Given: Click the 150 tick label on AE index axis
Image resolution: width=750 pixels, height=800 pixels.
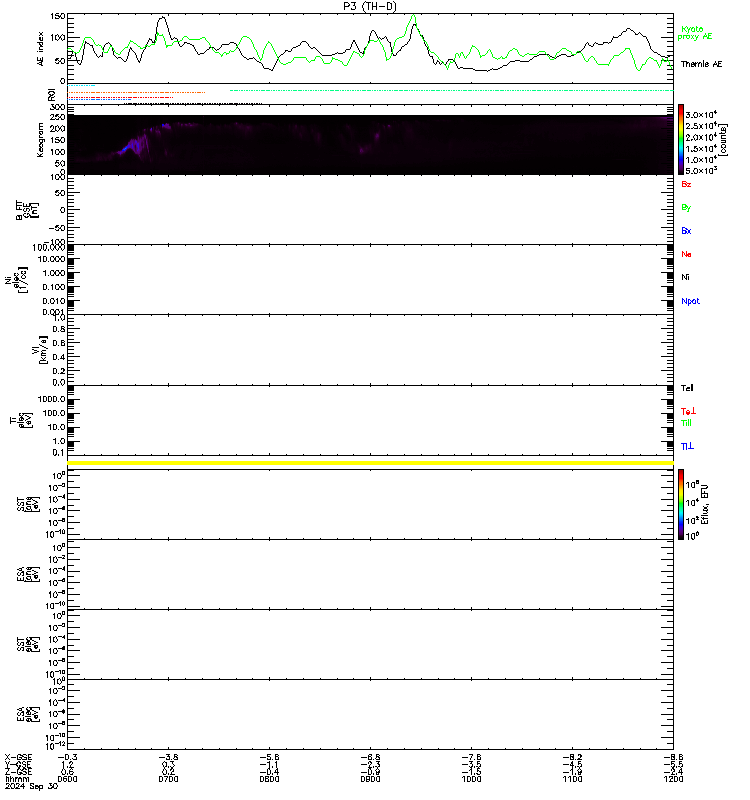Looking at the screenshot, I should point(58,16).
